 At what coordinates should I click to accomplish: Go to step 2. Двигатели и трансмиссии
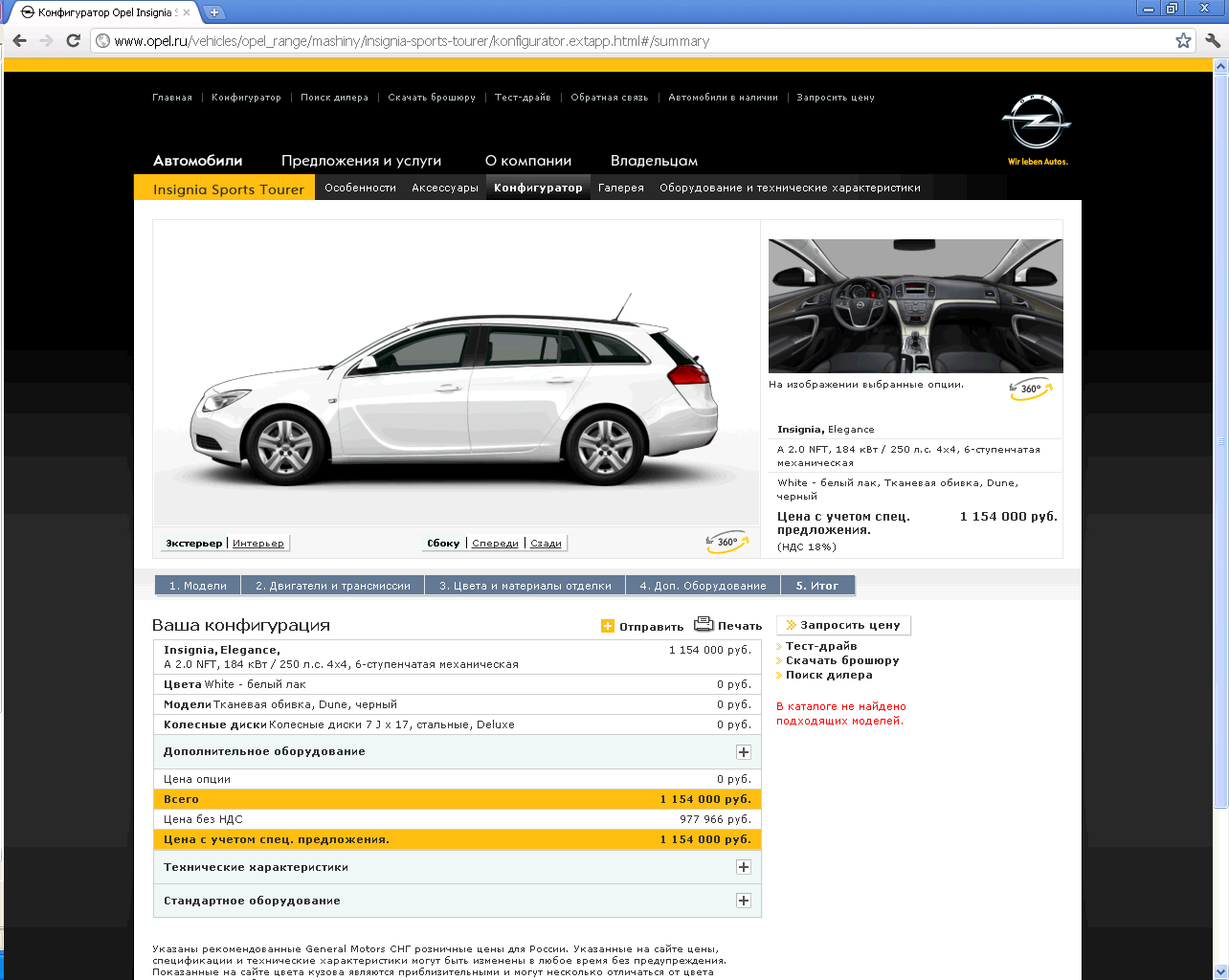pos(333,586)
